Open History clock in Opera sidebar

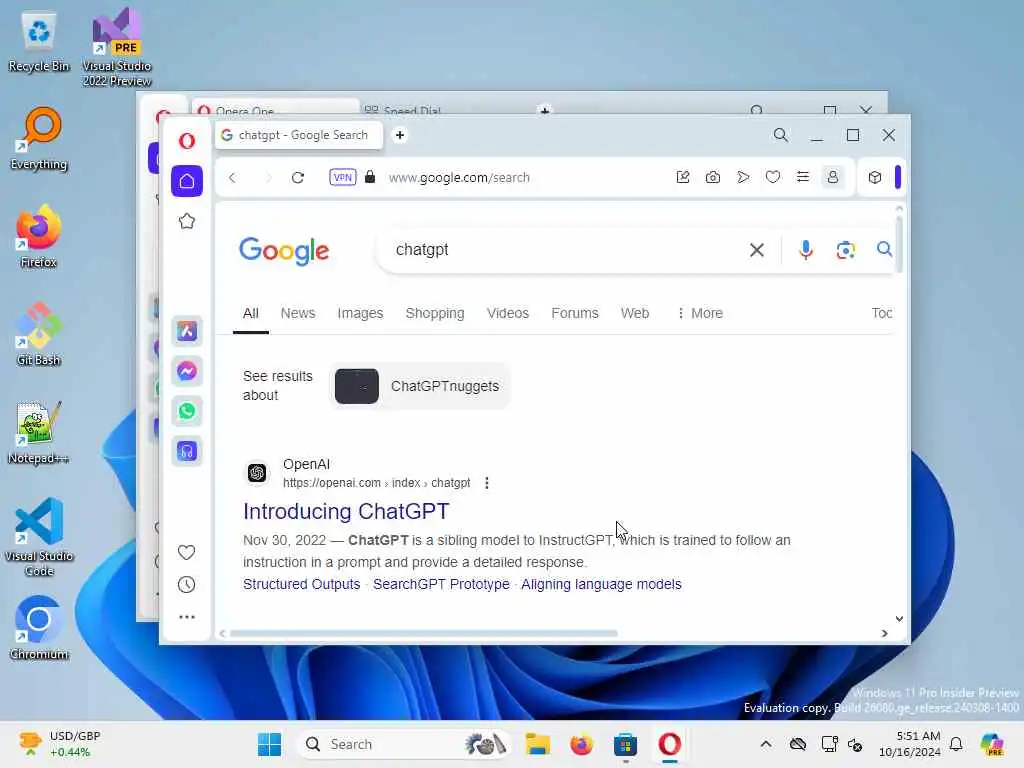187,584
